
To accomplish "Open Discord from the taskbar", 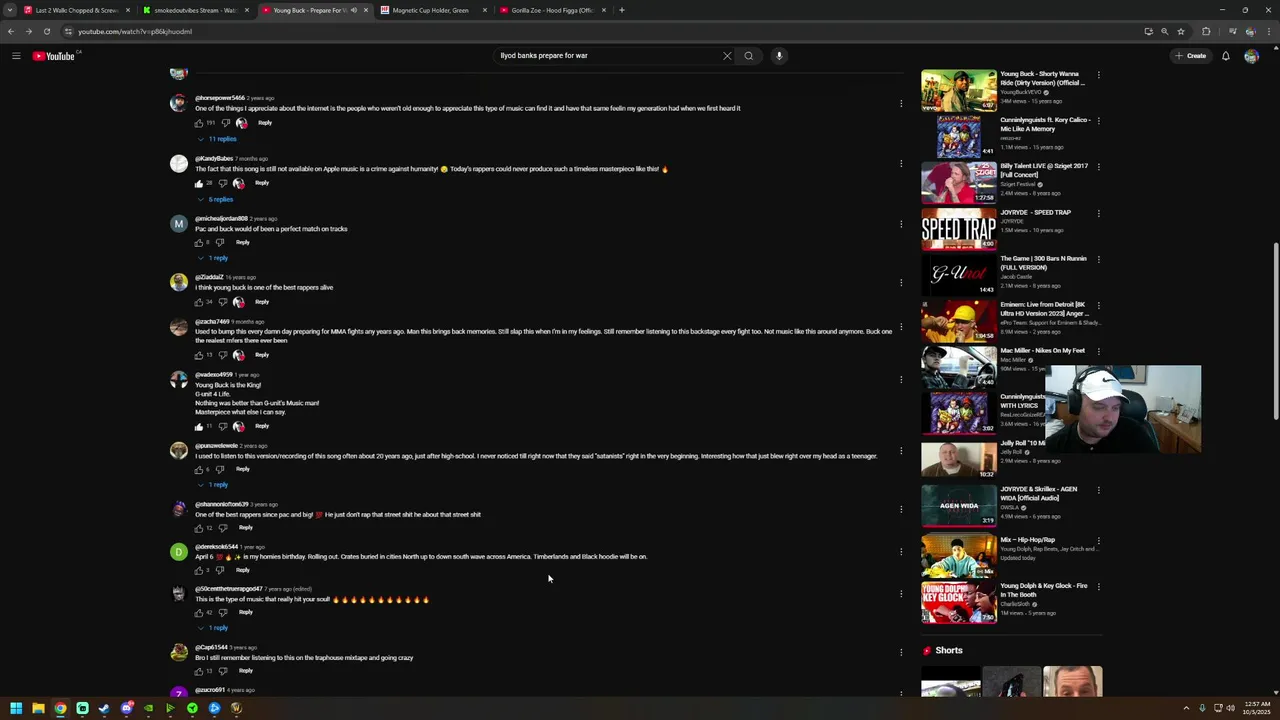I will pos(127,708).
